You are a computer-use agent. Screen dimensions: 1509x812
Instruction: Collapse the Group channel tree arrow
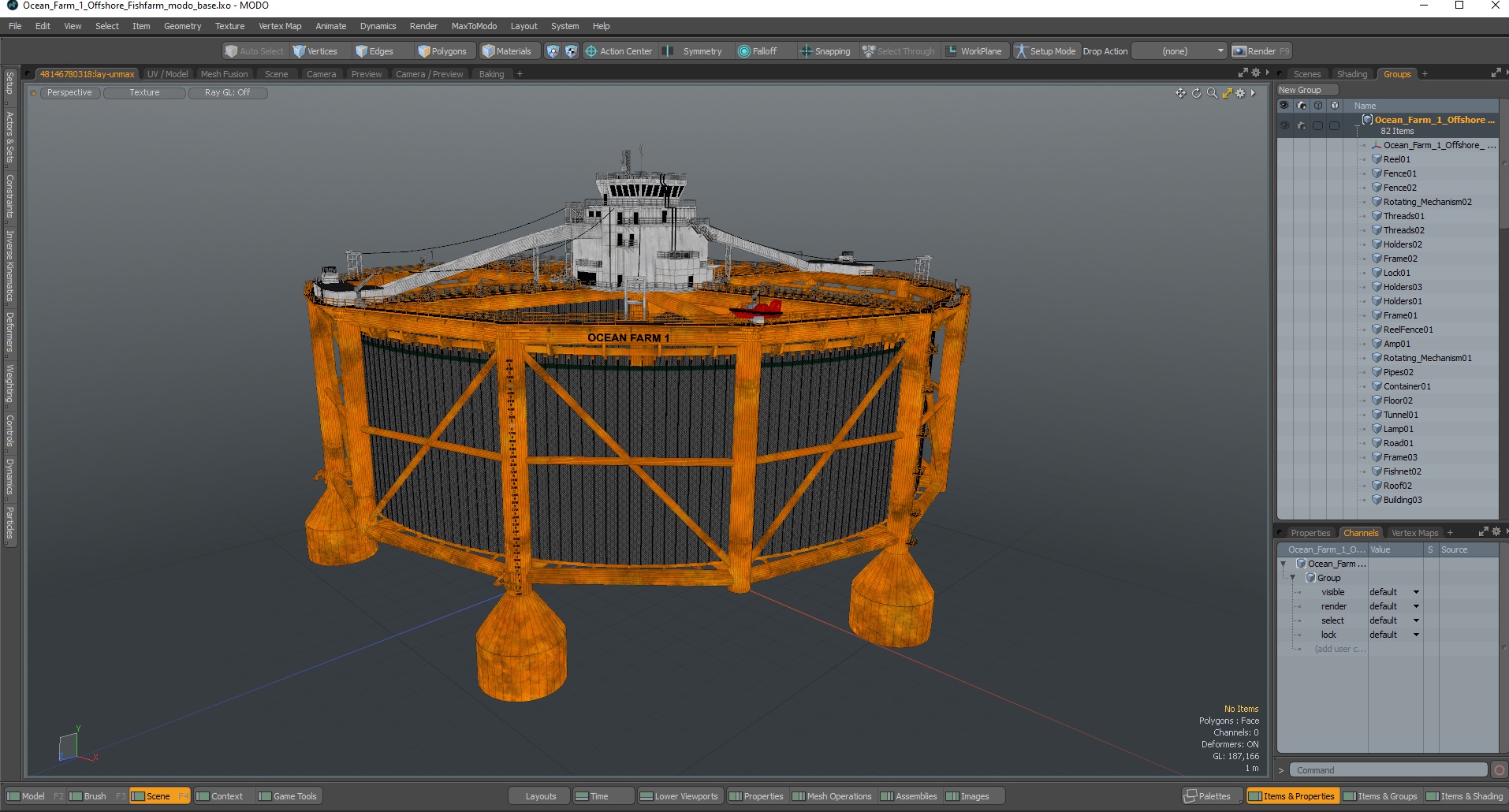coord(1293,578)
